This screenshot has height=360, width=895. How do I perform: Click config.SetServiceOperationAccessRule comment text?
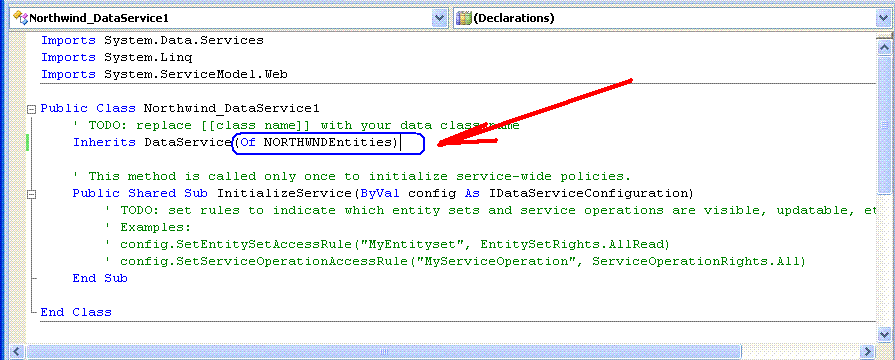pos(264,261)
